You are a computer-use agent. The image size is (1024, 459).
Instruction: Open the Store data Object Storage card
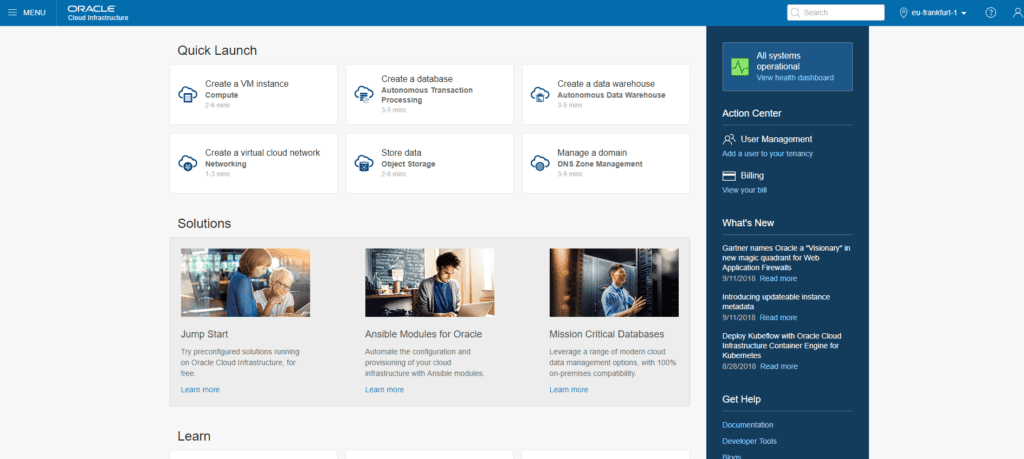coord(430,163)
